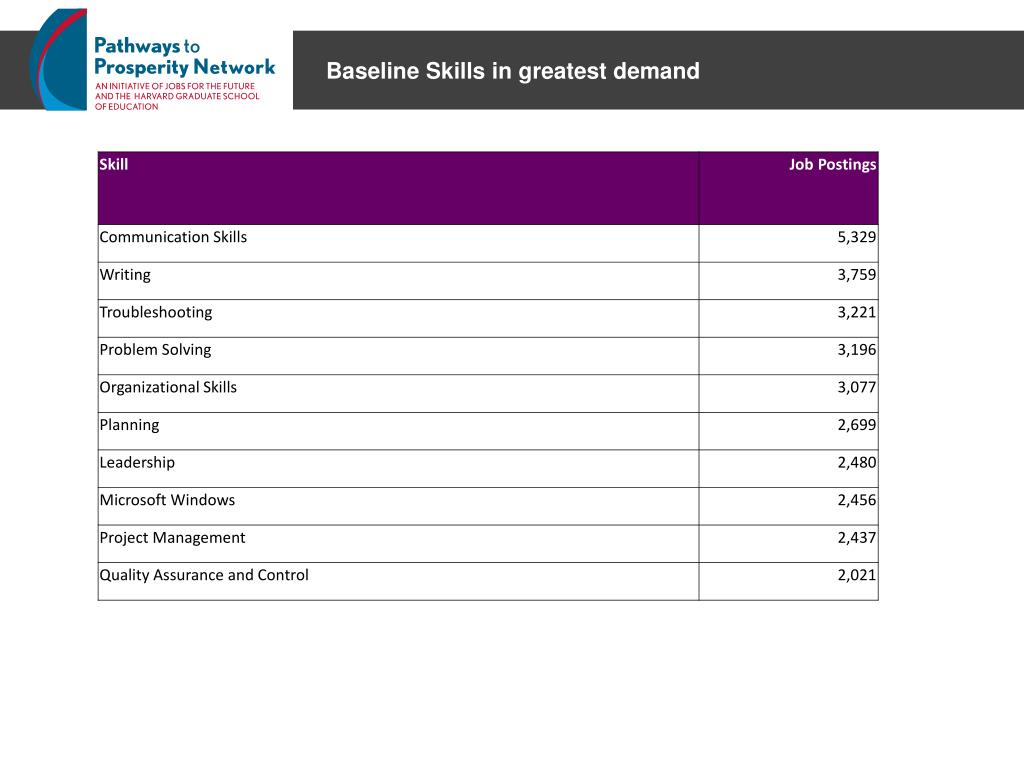Click the value 2,480

pyautogui.click(x=857, y=462)
